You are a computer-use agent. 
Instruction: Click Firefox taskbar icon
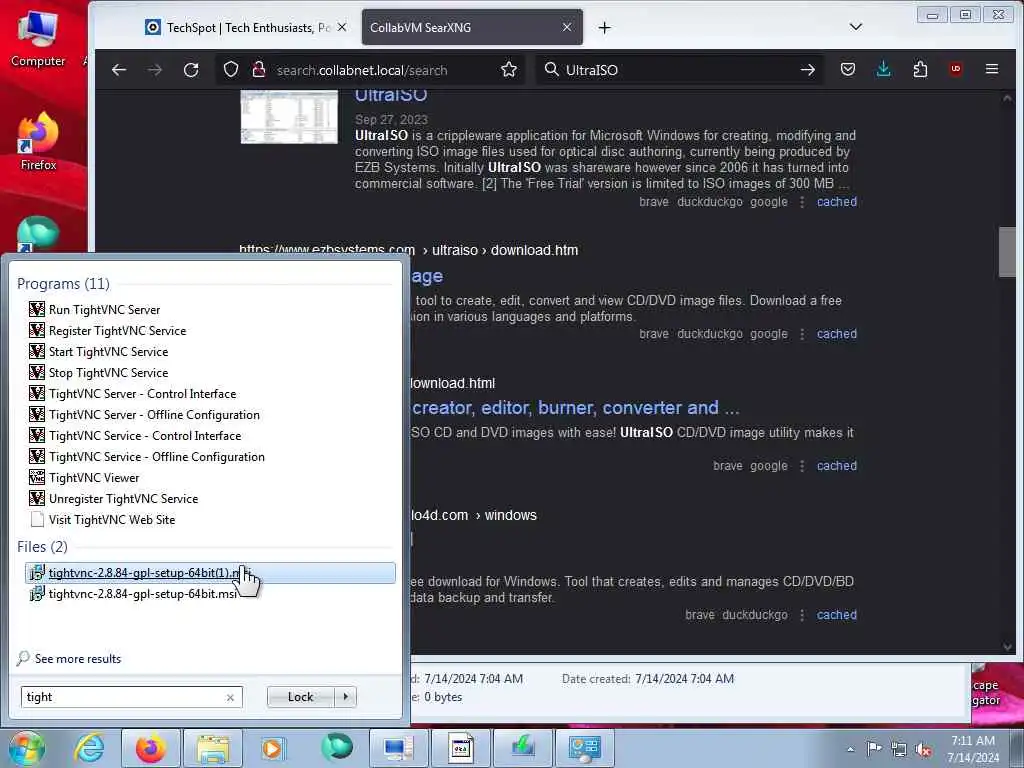[x=151, y=748]
